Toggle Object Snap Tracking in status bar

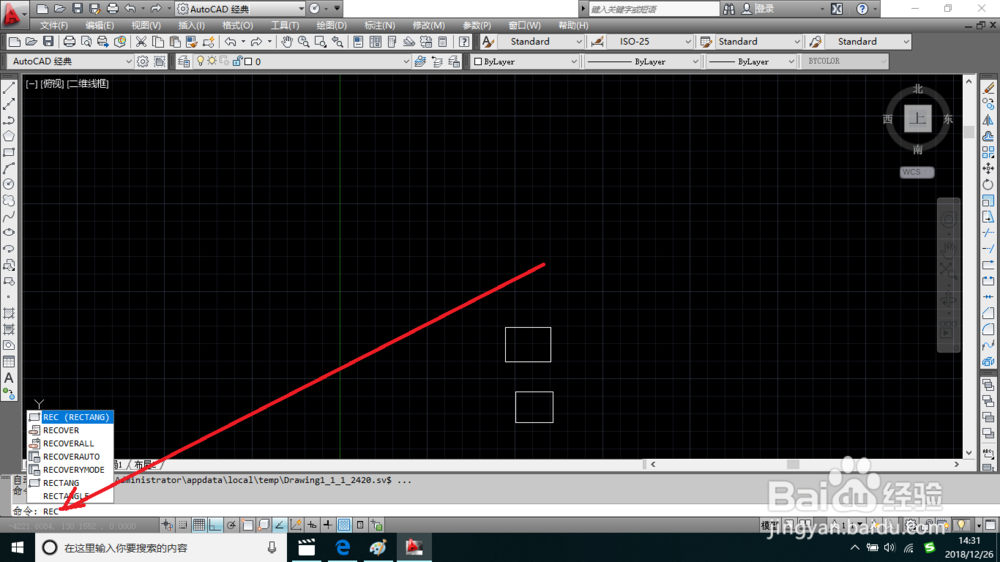pyautogui.click(x=279, y=525)
